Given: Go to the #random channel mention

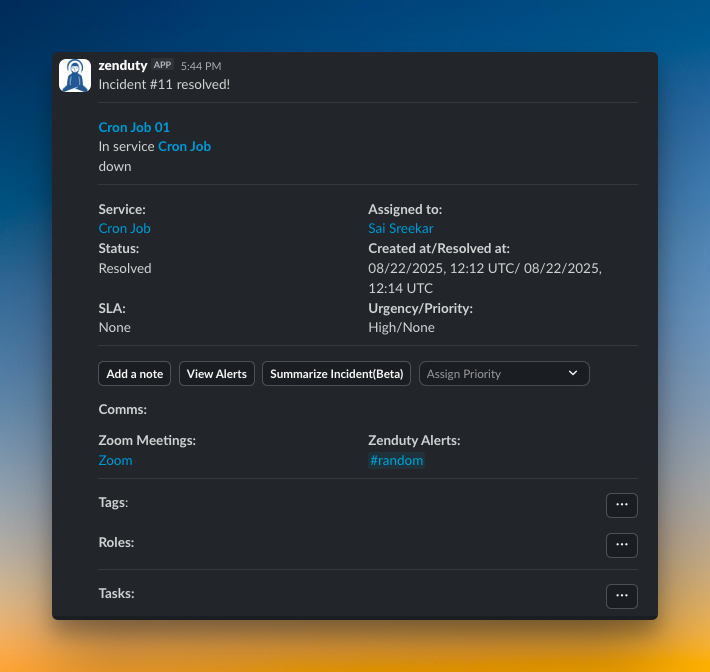Looking at the screenshot, I should pyautogui.click(x=396, y=460).
